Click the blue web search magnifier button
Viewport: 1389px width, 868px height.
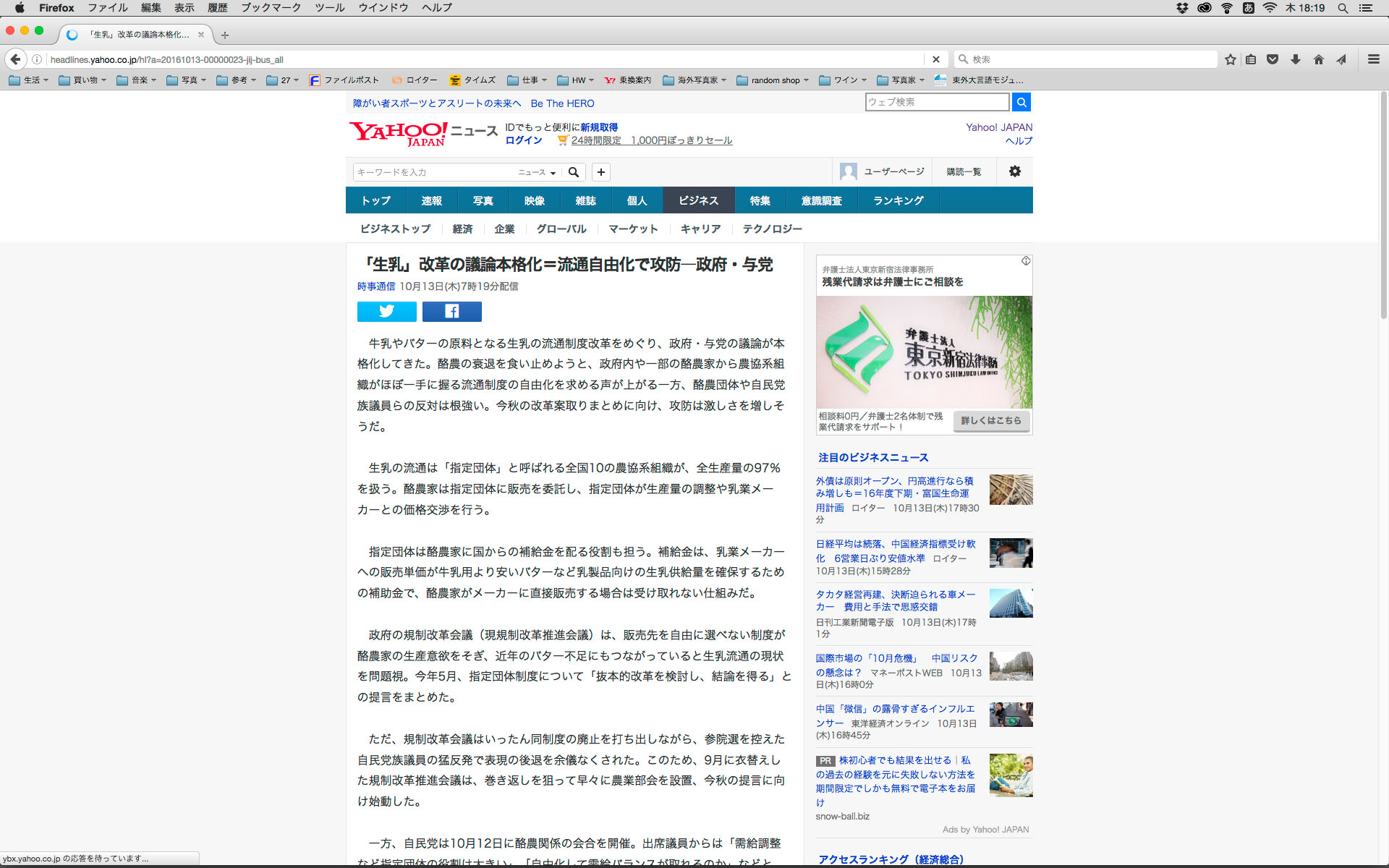coord(1021,102)
